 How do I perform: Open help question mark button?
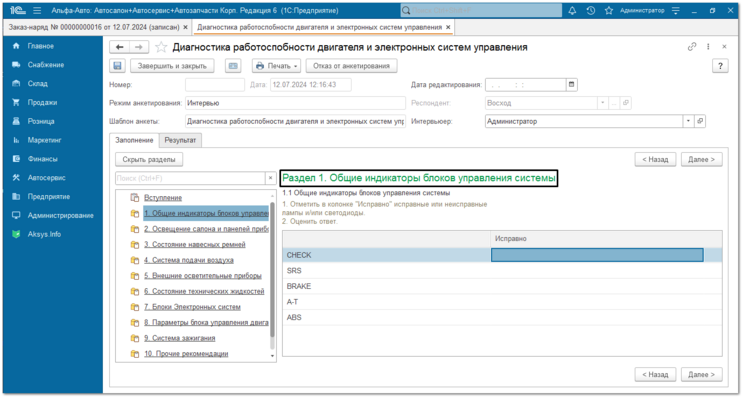point(720,66)
